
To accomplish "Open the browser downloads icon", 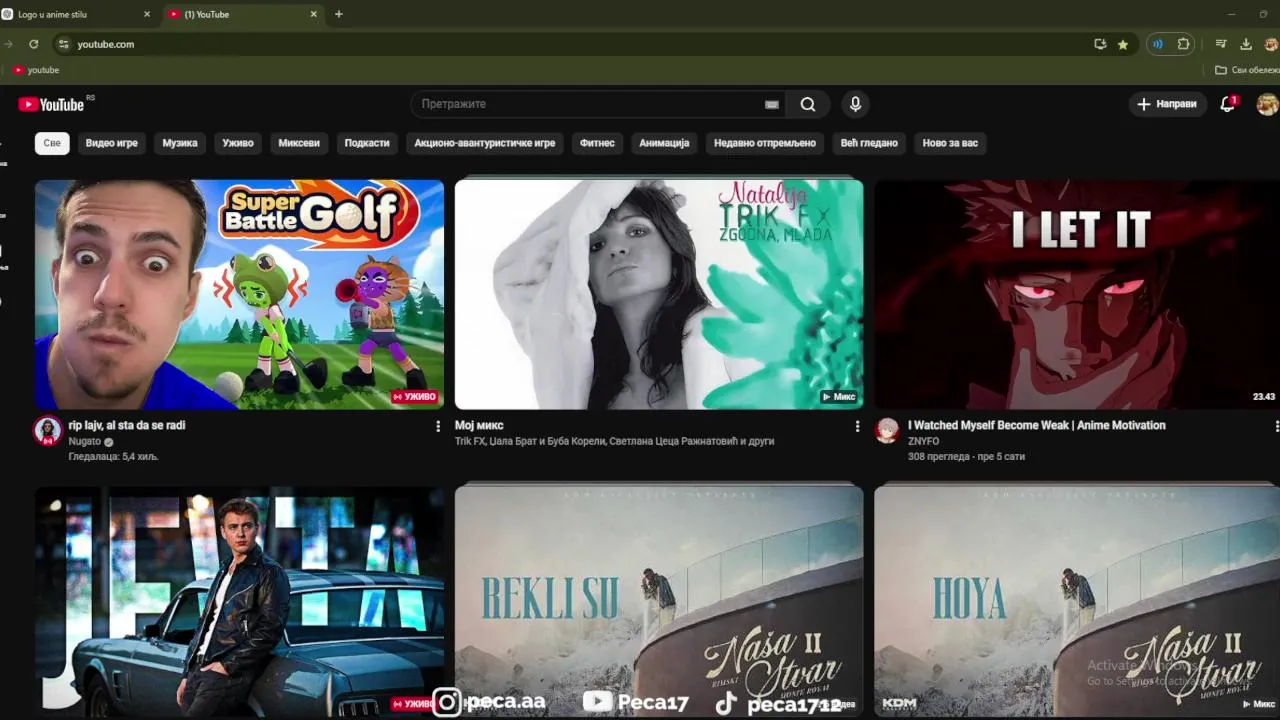I will click(1246, 44).
